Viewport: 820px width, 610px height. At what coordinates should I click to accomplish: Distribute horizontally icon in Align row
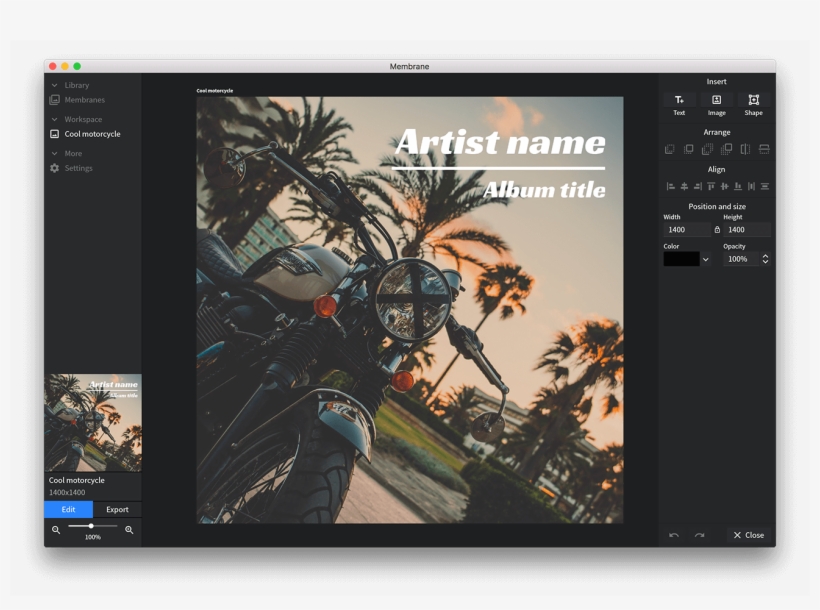pyautogui.click(x=751, y=186)
